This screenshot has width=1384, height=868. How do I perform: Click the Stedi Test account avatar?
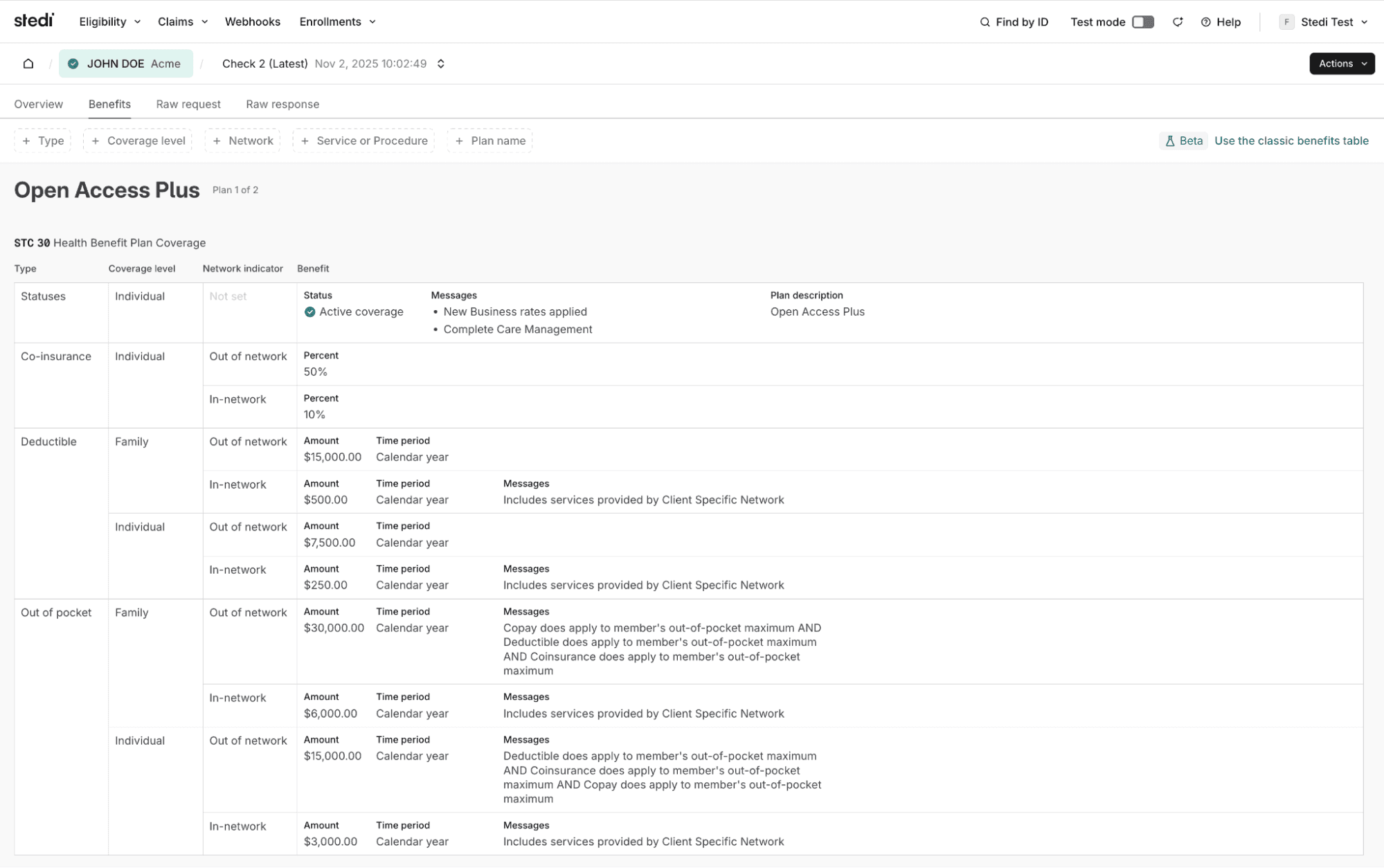(1286, 22)
